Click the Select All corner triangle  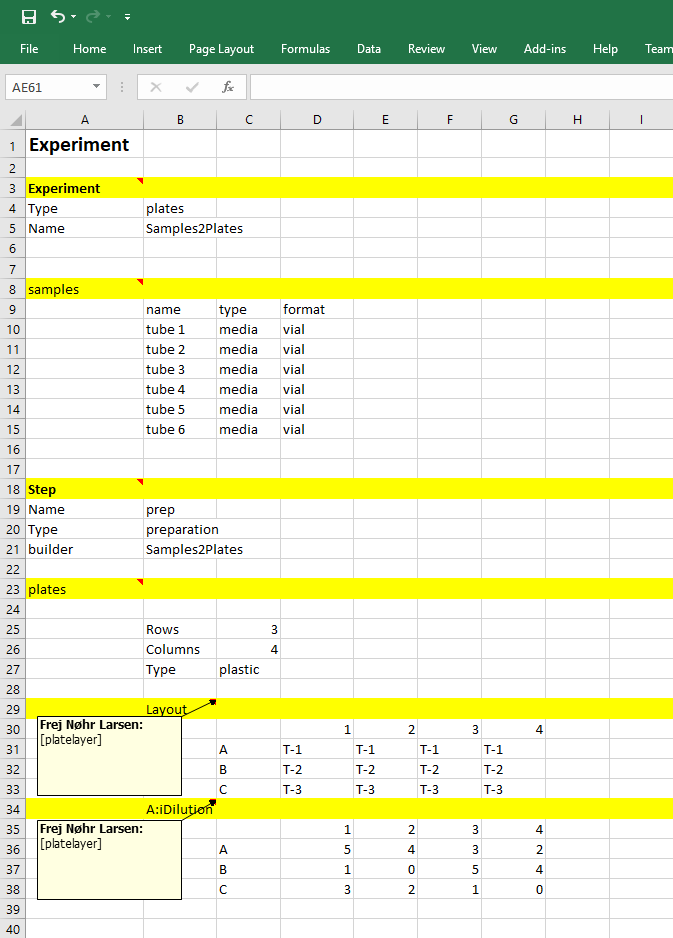[16, 120]
